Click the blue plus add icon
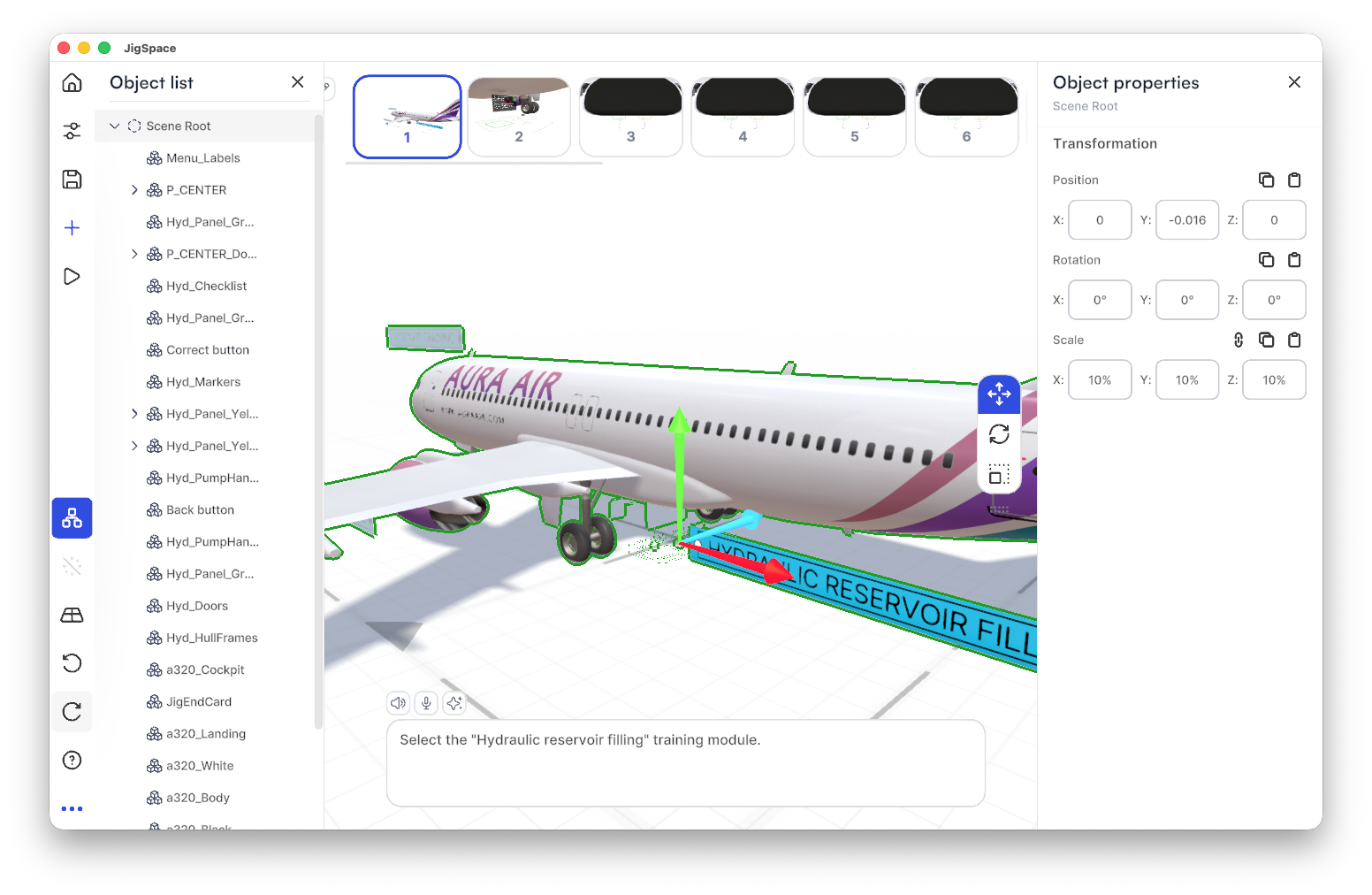 (x=72, y=228)
